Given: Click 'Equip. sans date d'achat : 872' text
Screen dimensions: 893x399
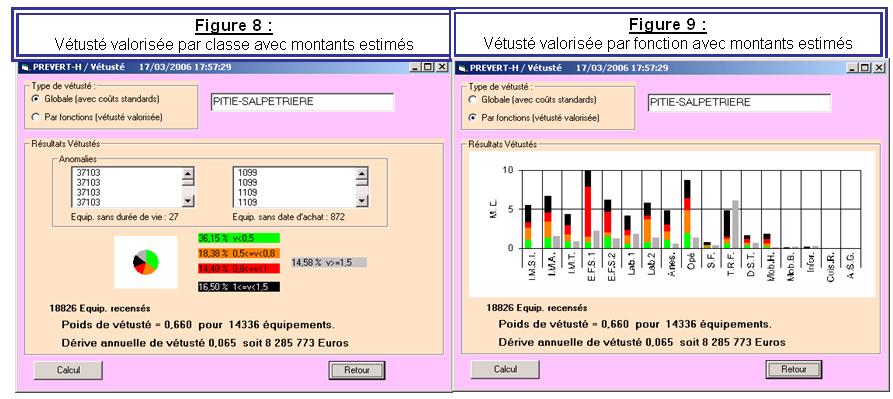Looking at the screenshot, I should click(x=289, y=217).
